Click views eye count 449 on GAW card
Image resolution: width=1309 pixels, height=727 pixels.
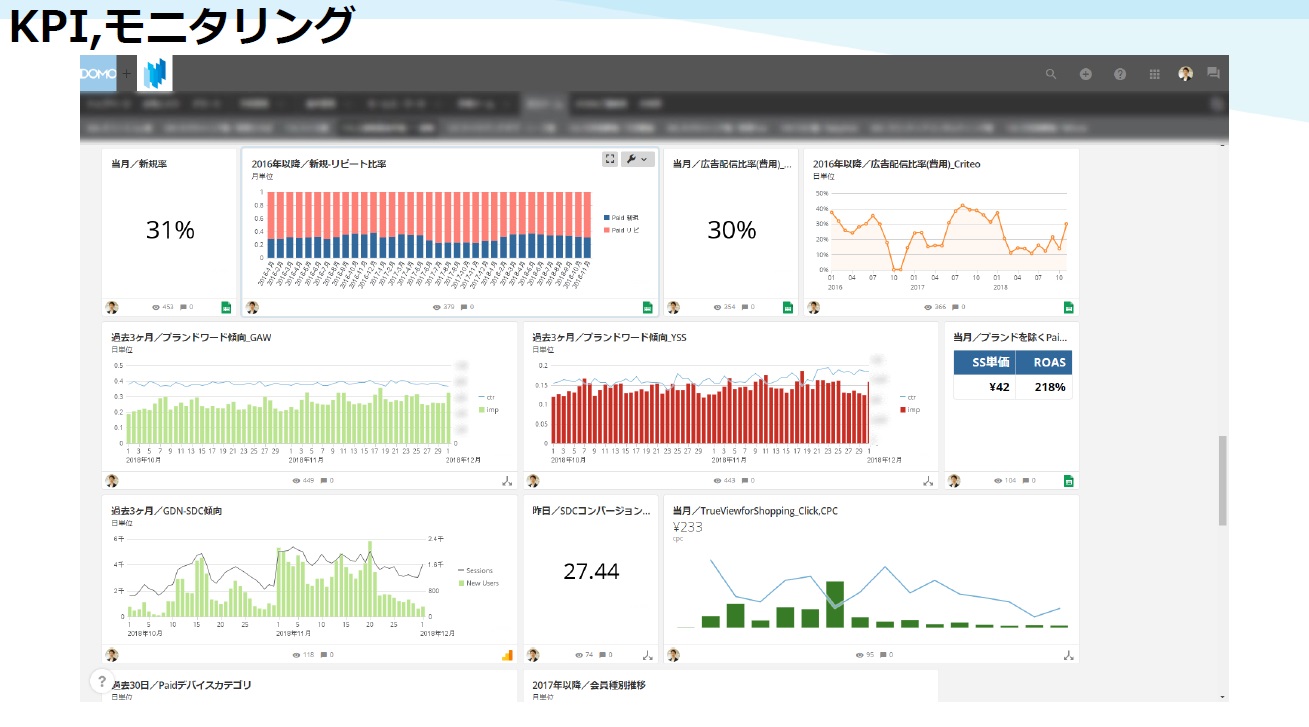click(304, 481)
